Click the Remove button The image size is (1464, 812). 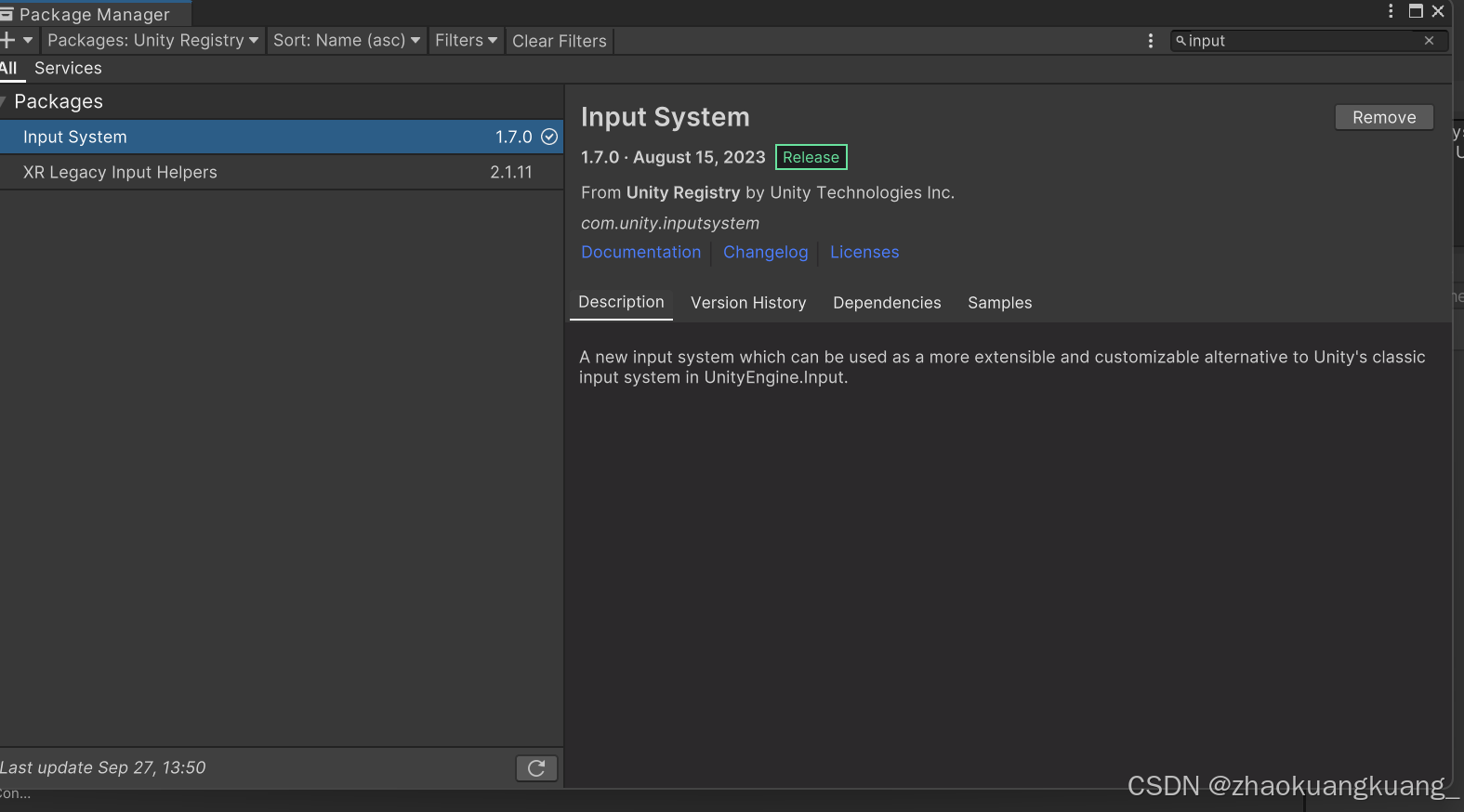(x=1384, y=117)
